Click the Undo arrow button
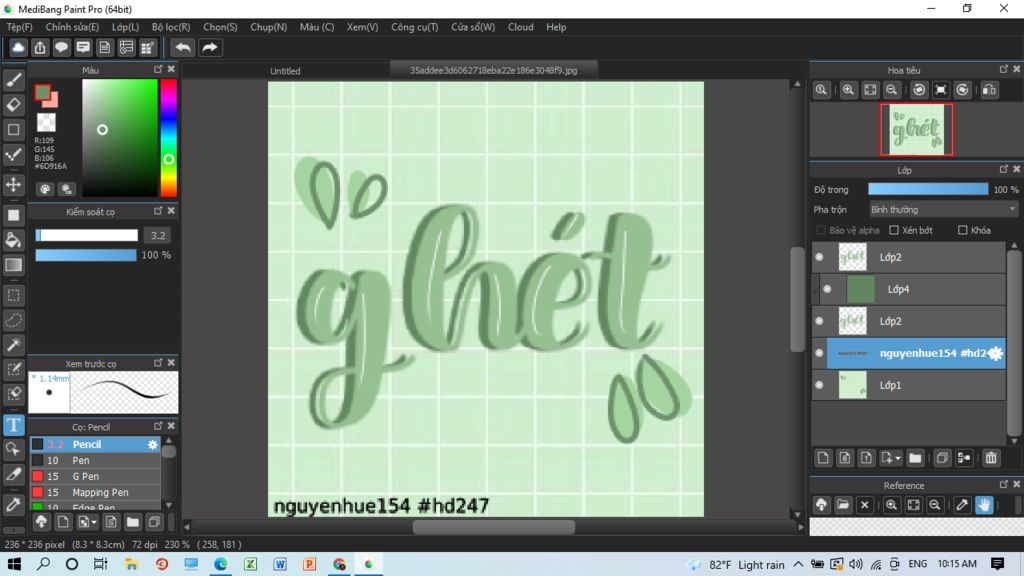 point(183,48)
